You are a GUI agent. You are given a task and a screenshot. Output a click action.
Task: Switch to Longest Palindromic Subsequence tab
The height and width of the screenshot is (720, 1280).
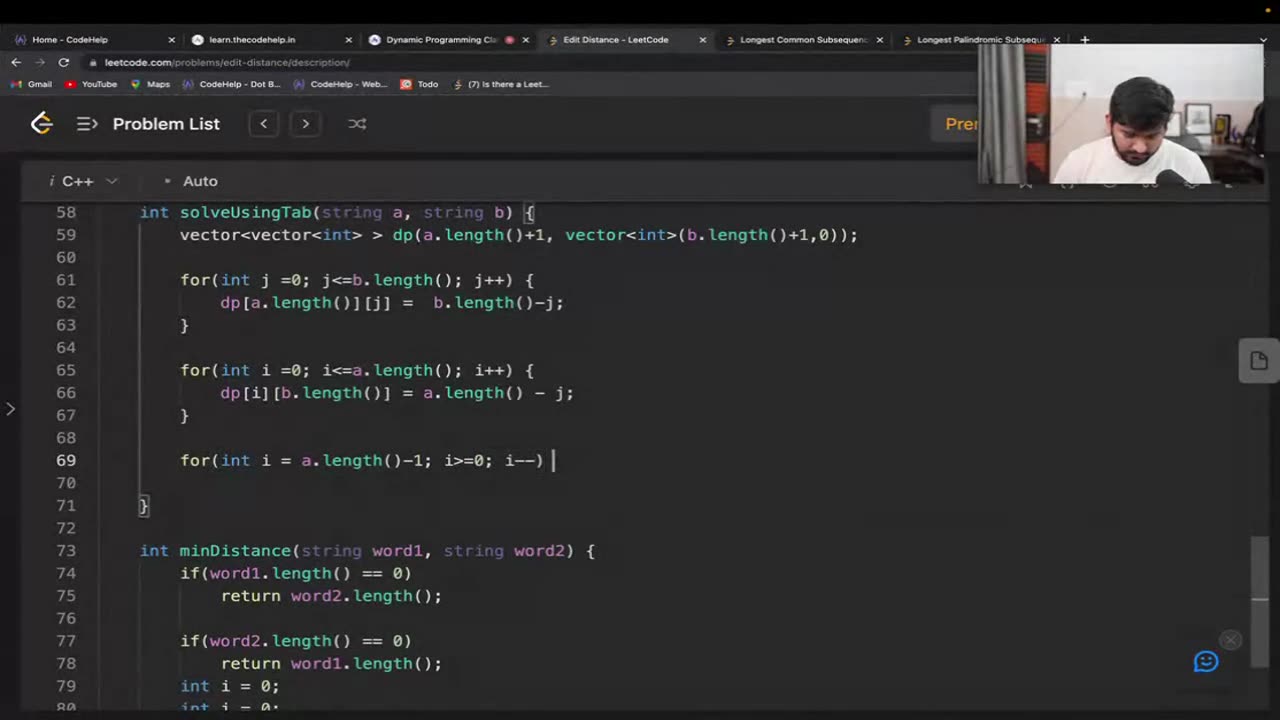click(x=977, y=40)
